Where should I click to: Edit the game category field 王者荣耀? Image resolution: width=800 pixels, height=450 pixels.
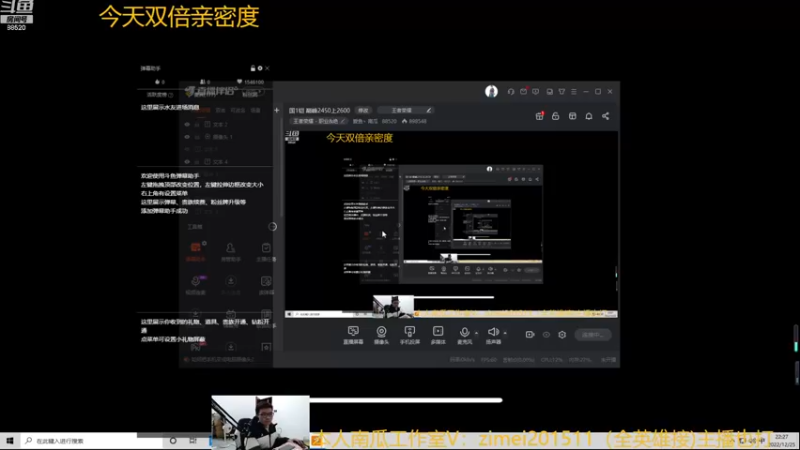click(x=407, y=110)
